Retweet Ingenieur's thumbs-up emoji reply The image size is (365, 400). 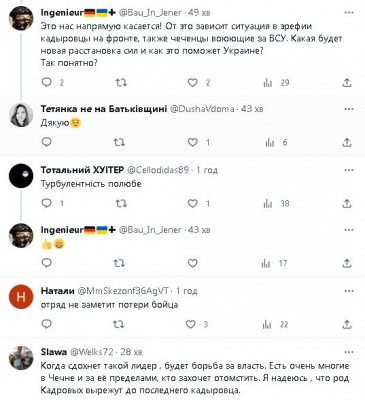119,263
